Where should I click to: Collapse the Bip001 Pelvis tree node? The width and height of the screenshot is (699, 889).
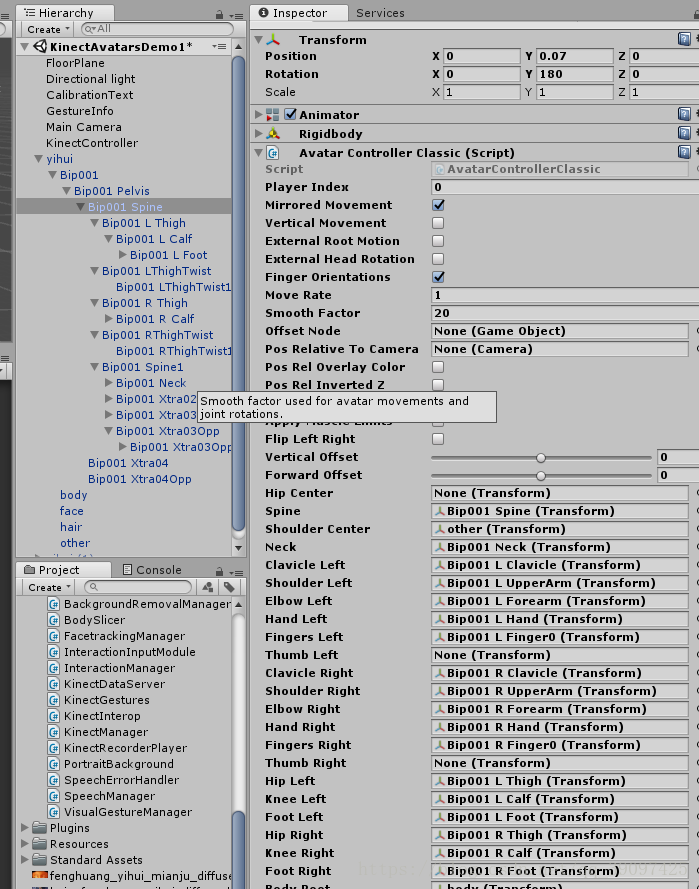(67, 191)
